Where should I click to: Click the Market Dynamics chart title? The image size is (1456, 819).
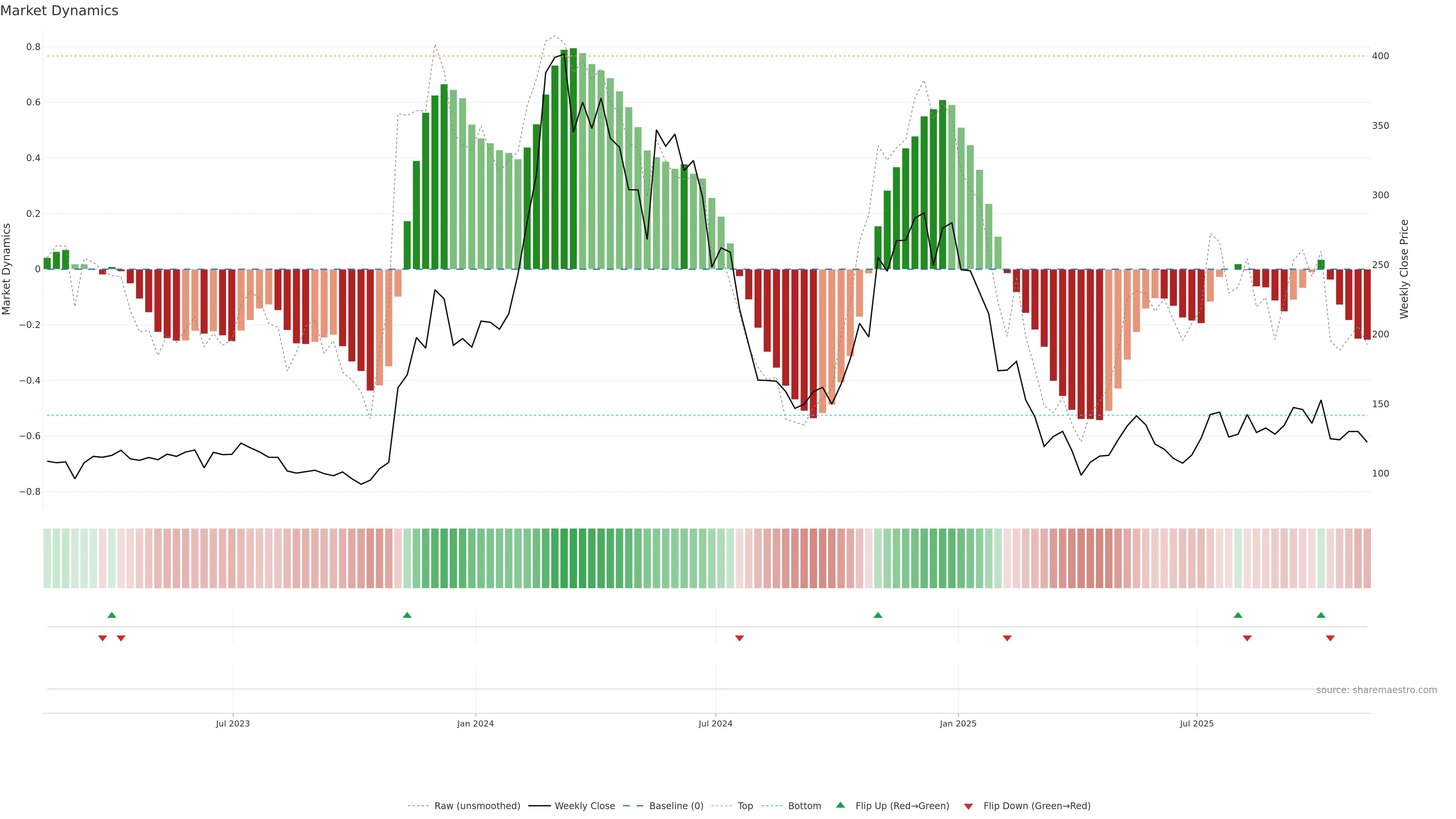(60, 11)
